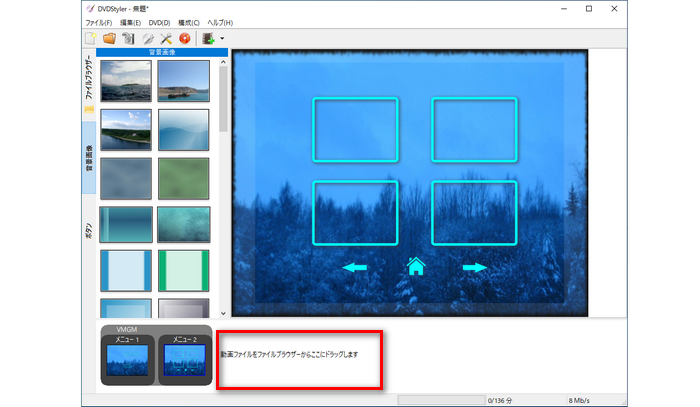
Task: Click the red Burn DVD disc icon
Action: point(185,38)
